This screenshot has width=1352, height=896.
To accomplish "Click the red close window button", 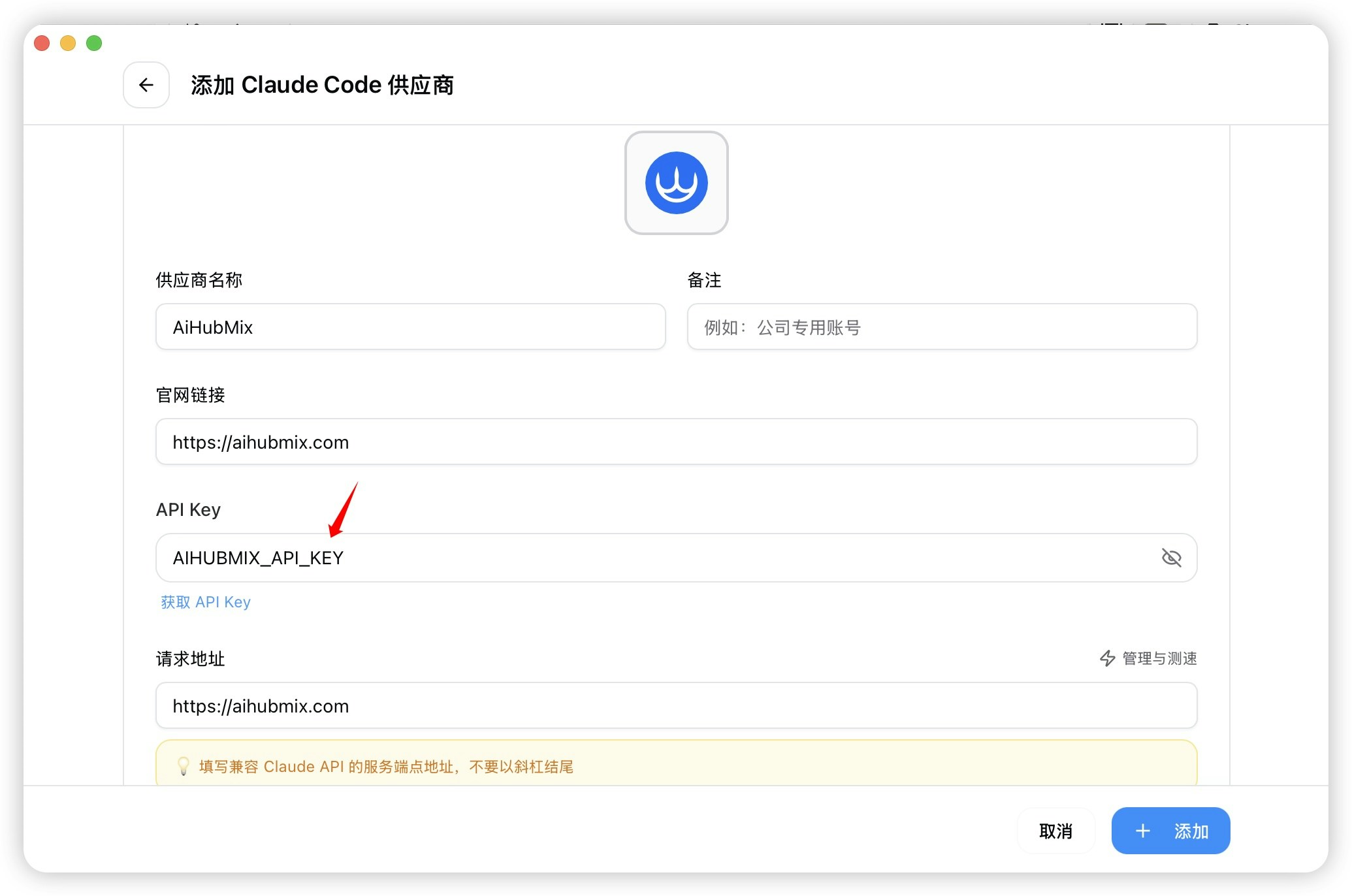I will click(x=42, y=43).
